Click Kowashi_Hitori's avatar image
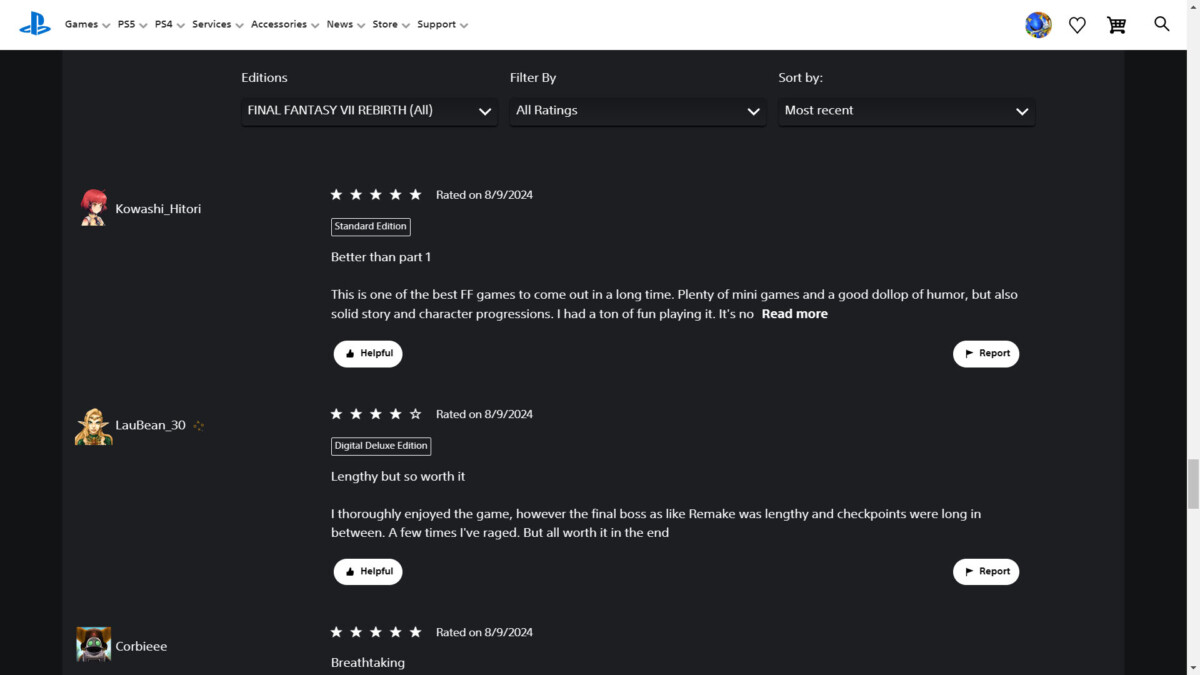 (94, 208)
